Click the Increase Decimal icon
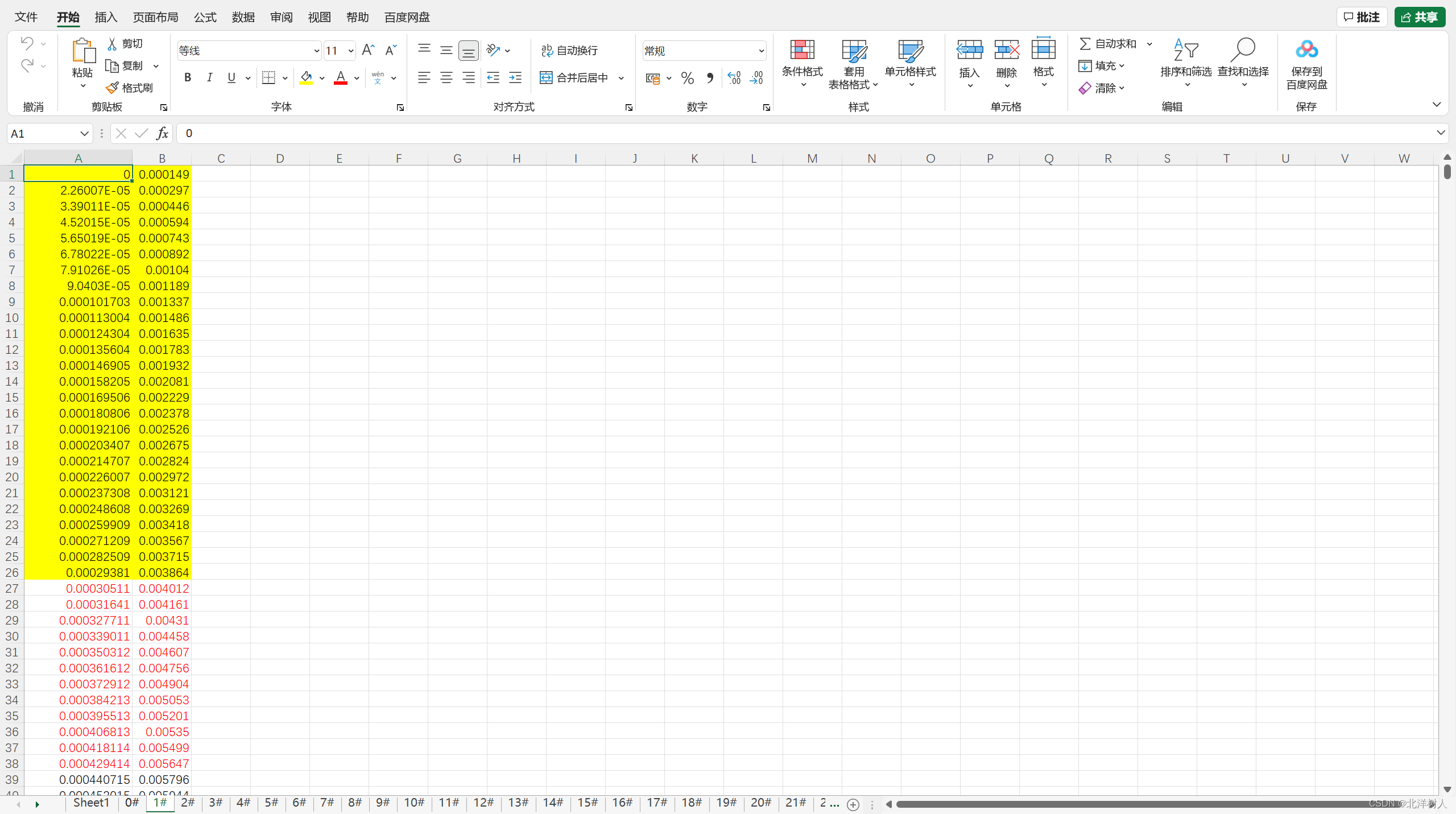The image size is (1456, 814). point(734,78)
